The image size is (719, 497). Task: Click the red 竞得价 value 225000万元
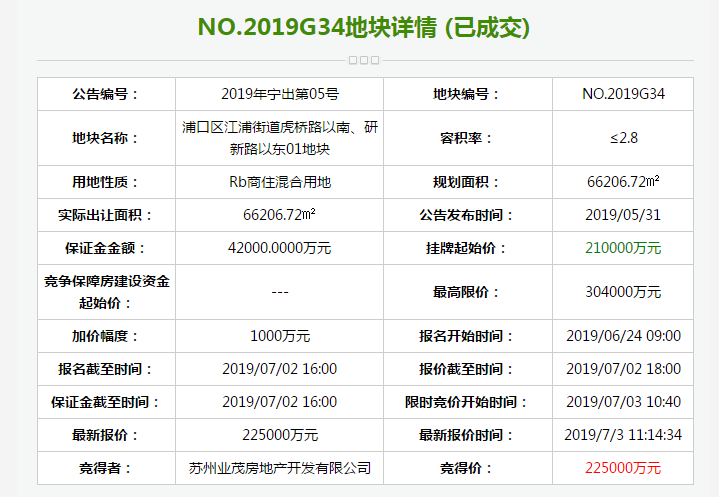click(623, 468)
